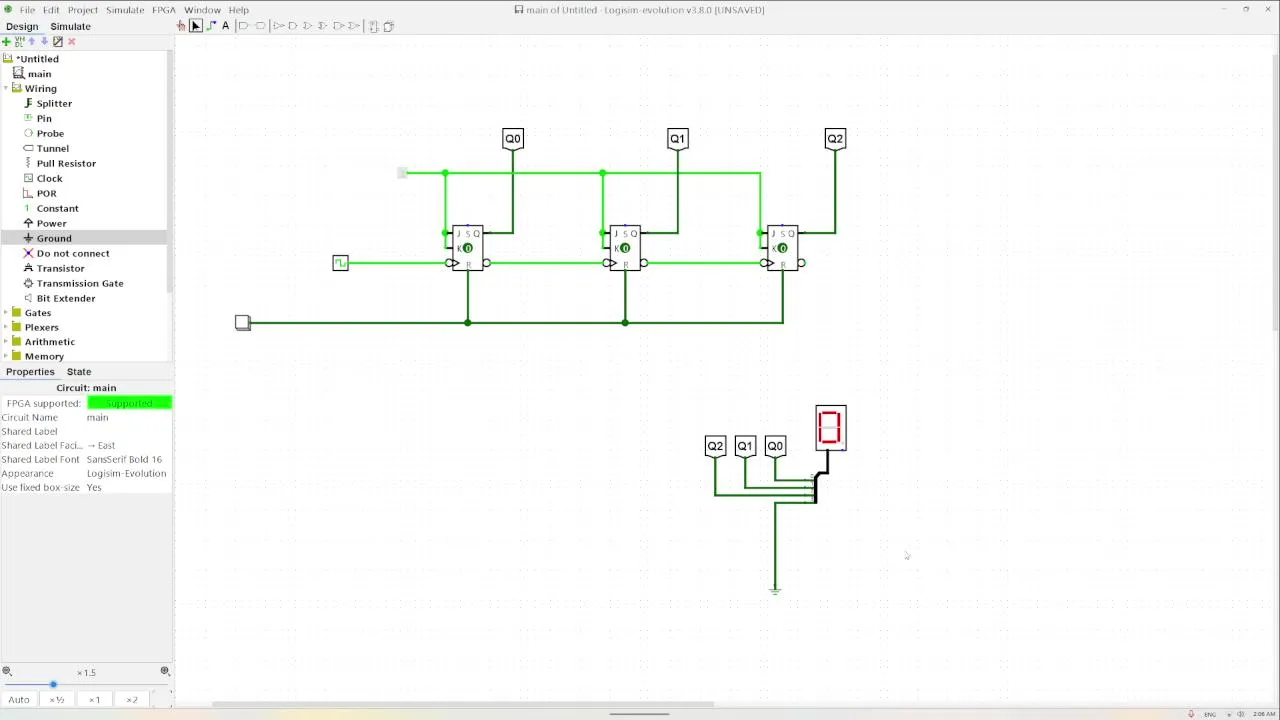
Task: Set zoom to ×2 button
Action: tap(132, 699)
